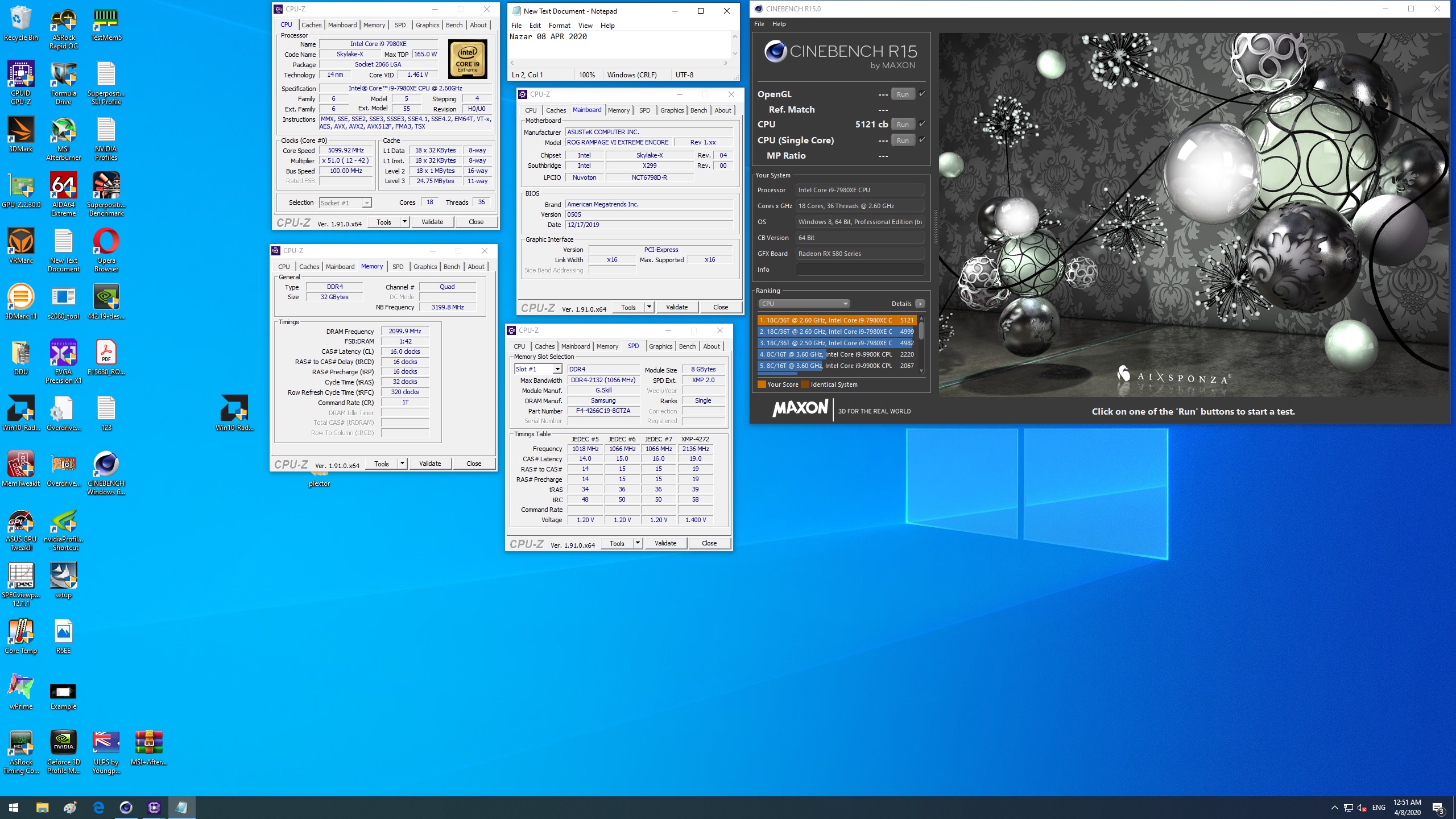Open Superposition Benchmark icon
Image resolution: width=1456 pixels, height=819 pixels.
coord(106,194)
